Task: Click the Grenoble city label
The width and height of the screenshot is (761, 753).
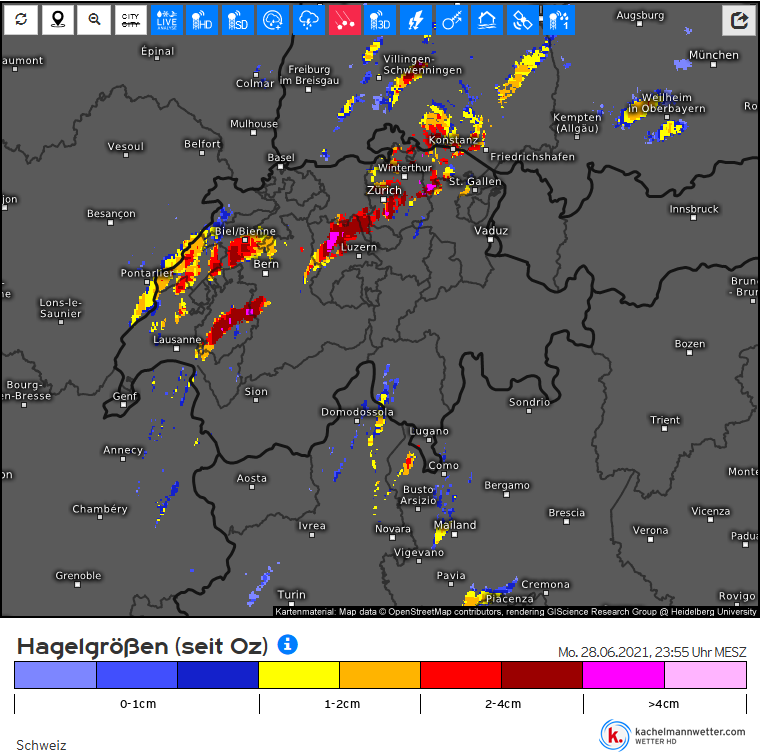Action: pyautogui.click(x=78, y=575)
